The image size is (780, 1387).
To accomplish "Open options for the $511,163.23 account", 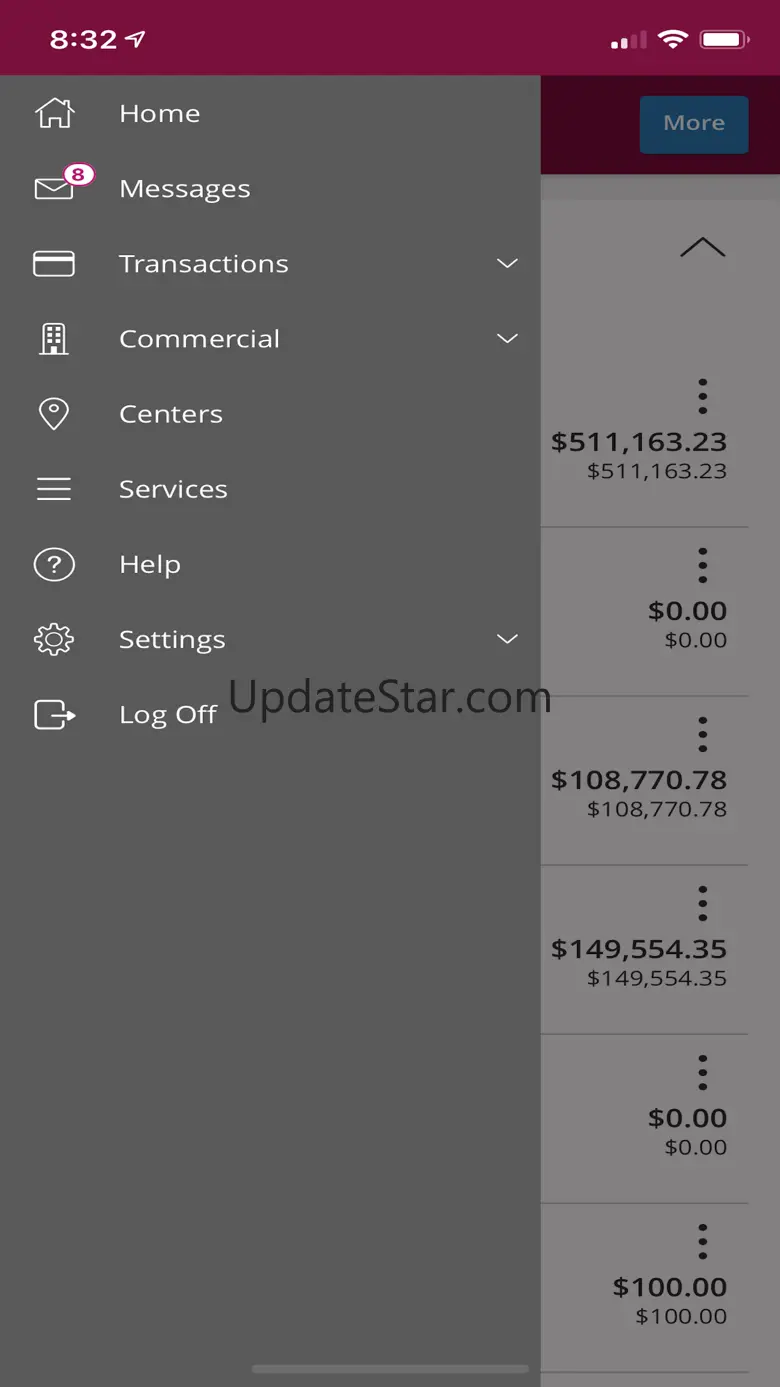I will pos(703,397).
